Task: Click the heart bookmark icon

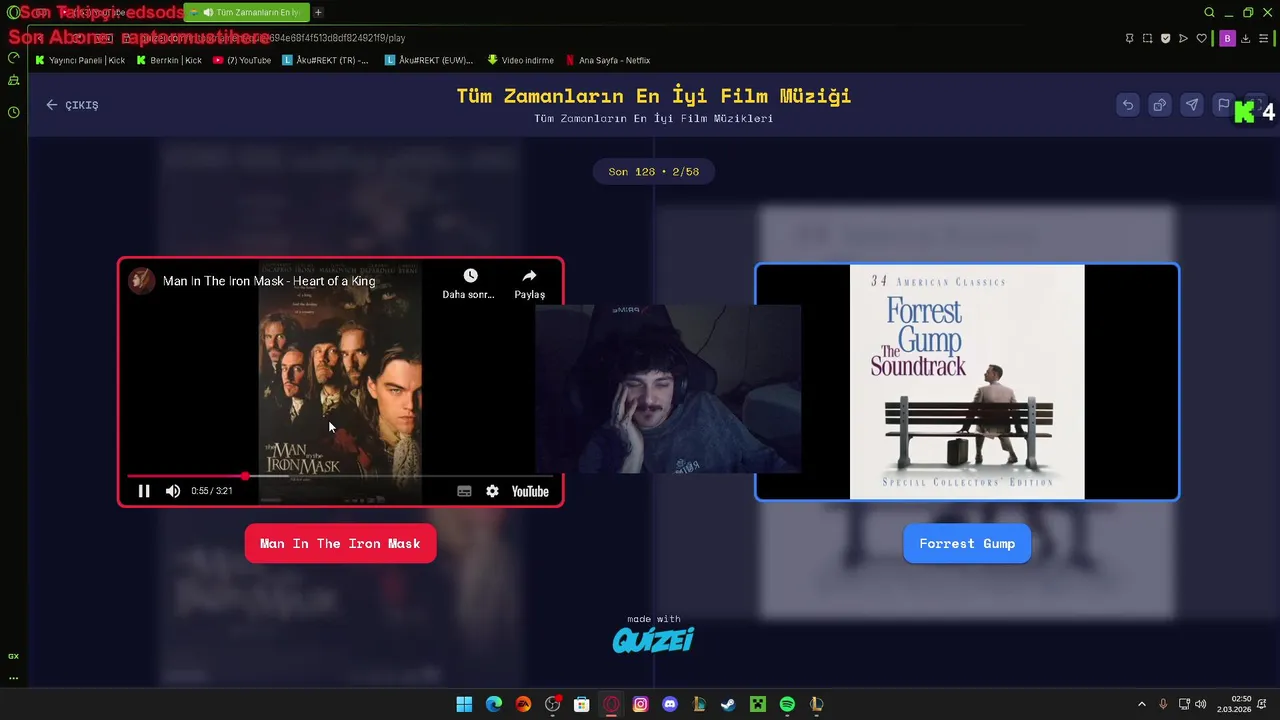Action: [1202, 38]
